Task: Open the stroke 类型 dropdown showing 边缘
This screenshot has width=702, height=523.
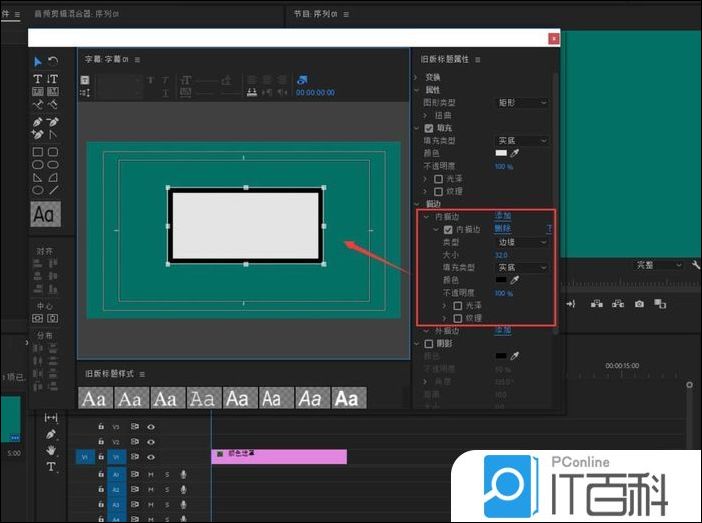Action: pos(522,242)
